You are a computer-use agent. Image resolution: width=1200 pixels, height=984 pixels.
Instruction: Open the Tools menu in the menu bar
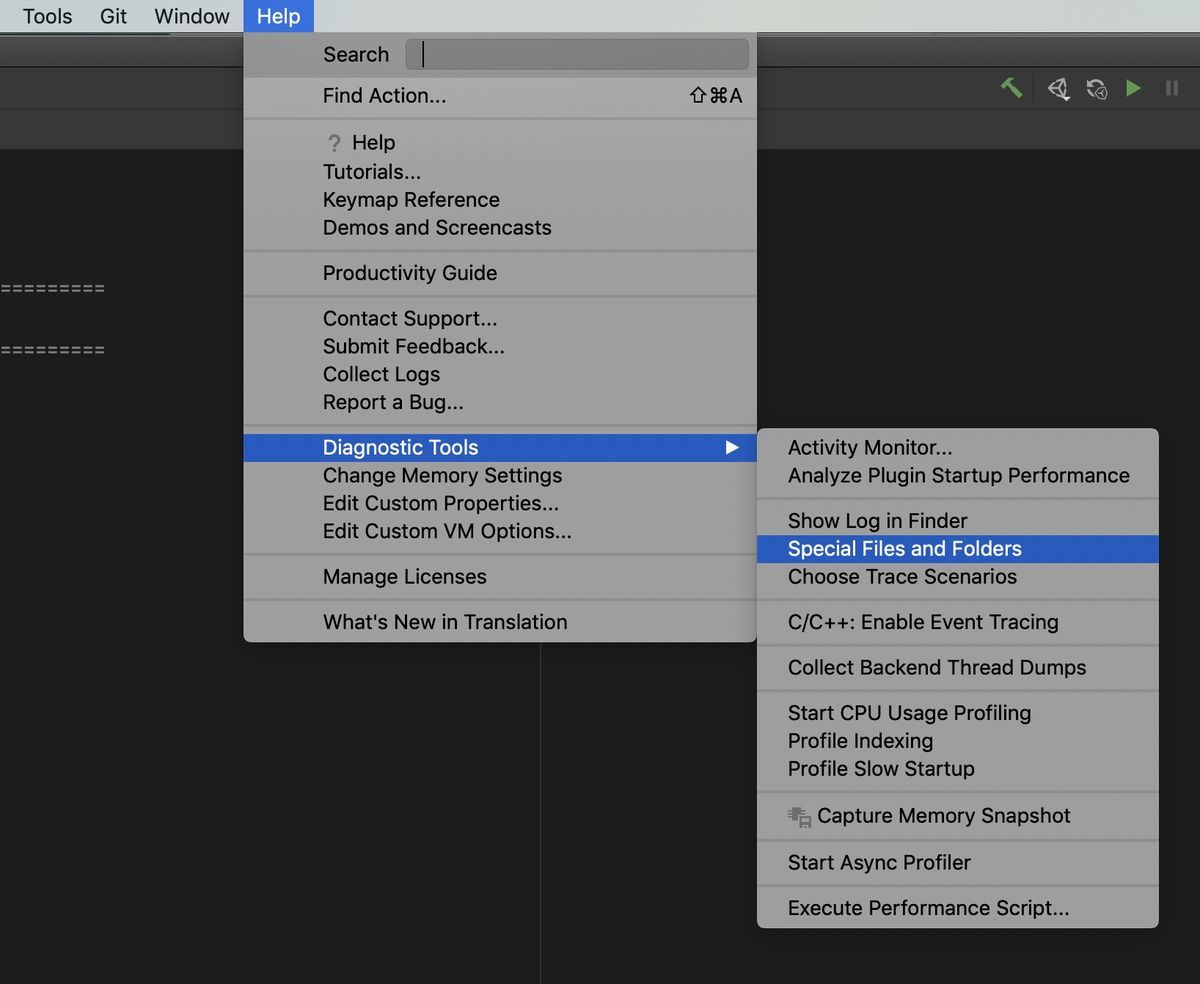[x=48, y=16]
